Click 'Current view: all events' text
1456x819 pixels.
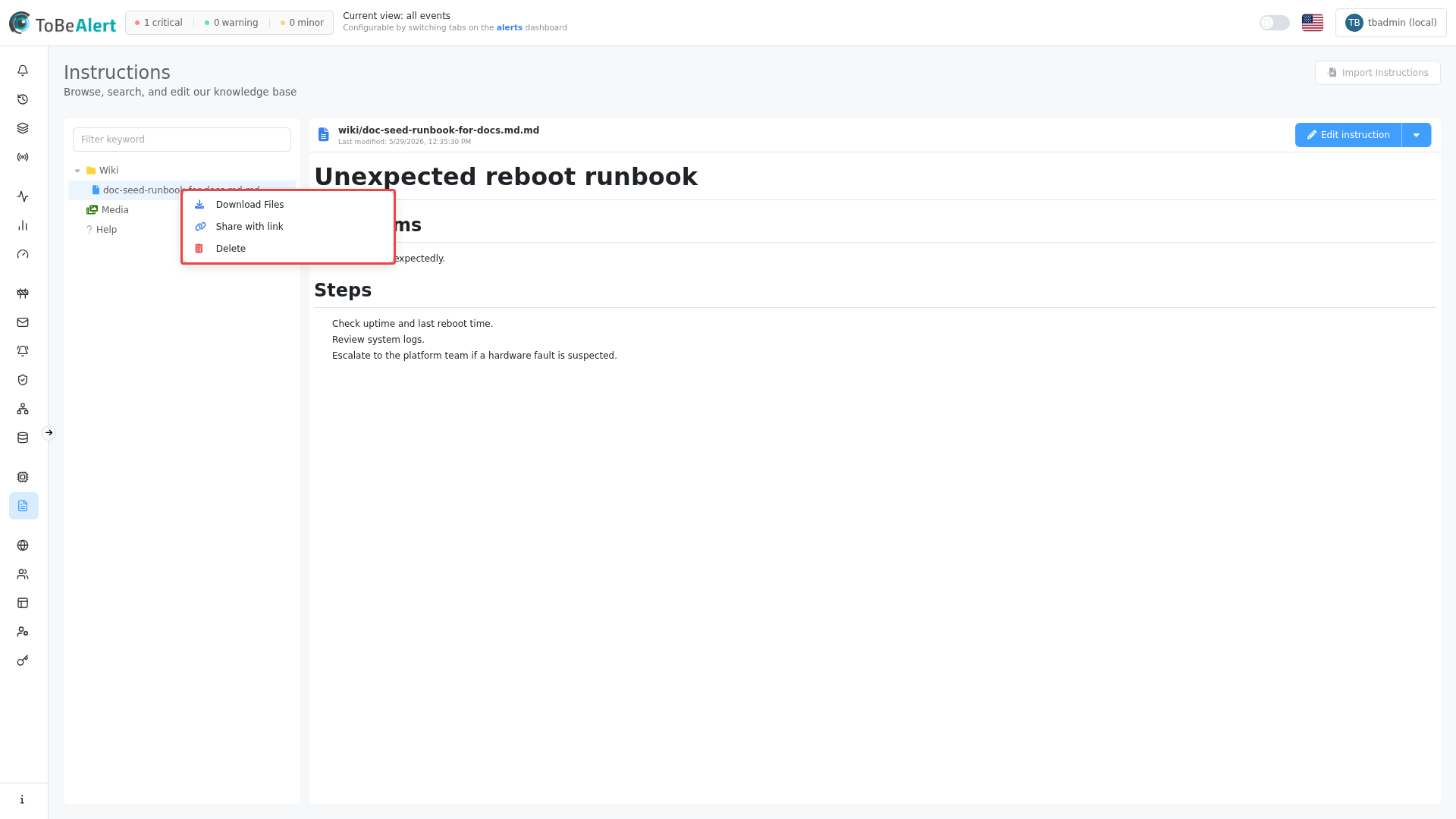click(397, 16)
